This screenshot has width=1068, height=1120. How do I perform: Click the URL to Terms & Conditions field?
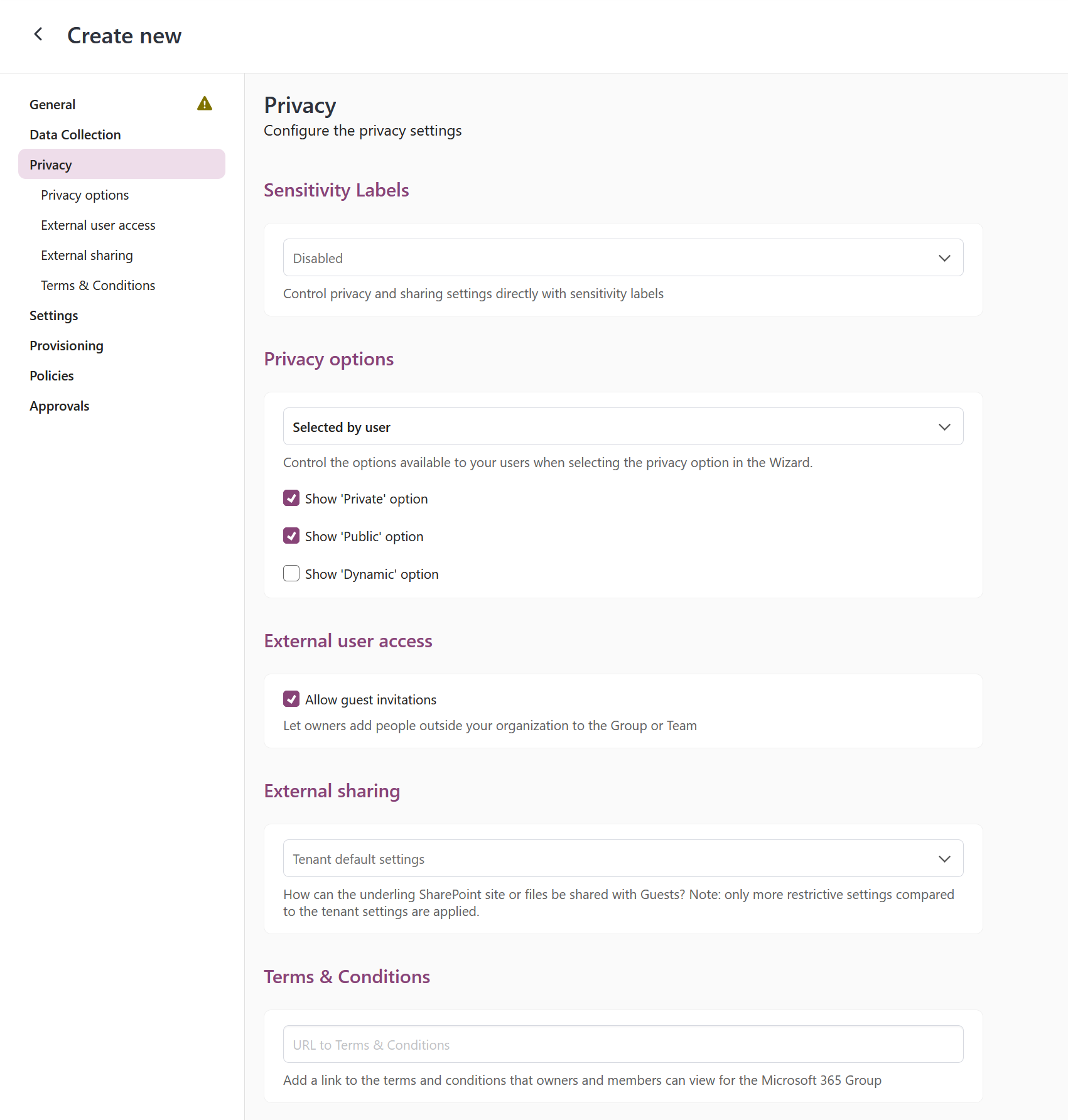click(x=623, y=1044)
